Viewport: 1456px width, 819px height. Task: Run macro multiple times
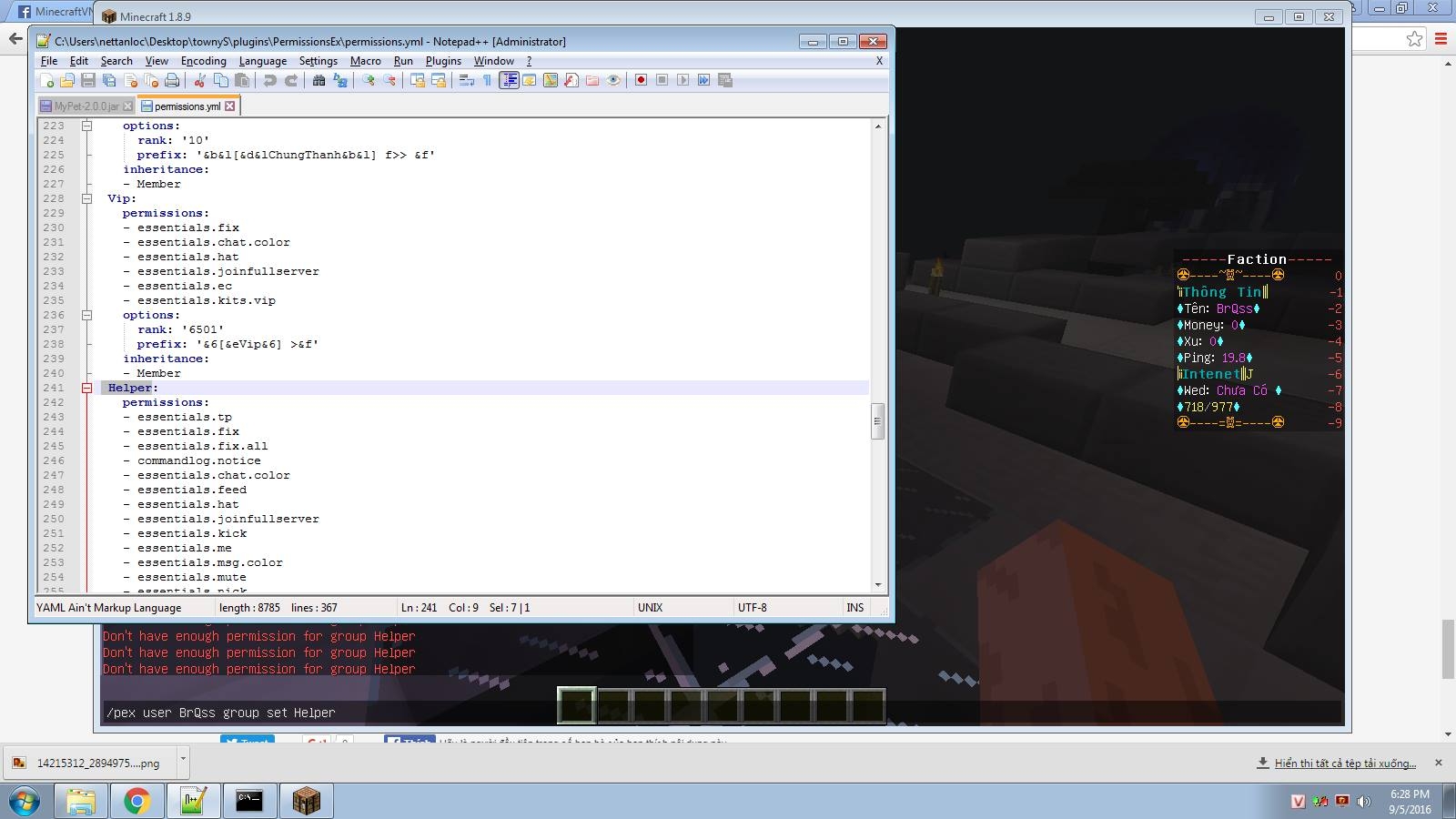pyautogui.click(x=703, y=80)
